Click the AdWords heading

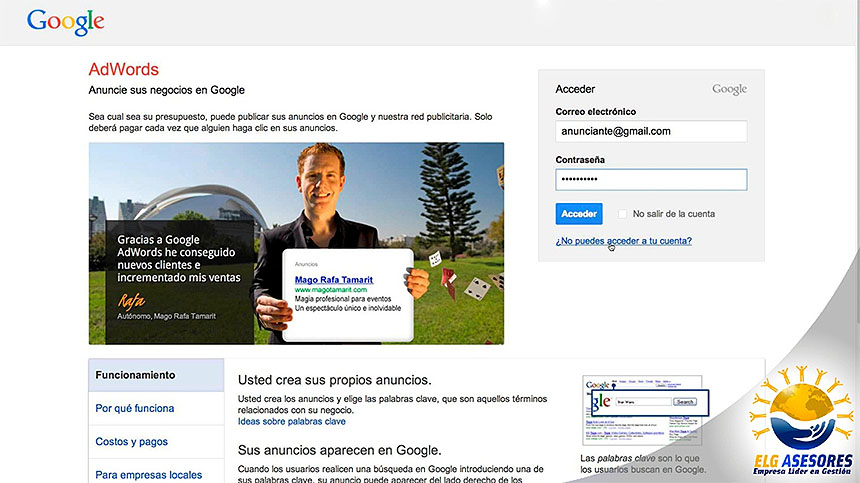tap(123, 70)
